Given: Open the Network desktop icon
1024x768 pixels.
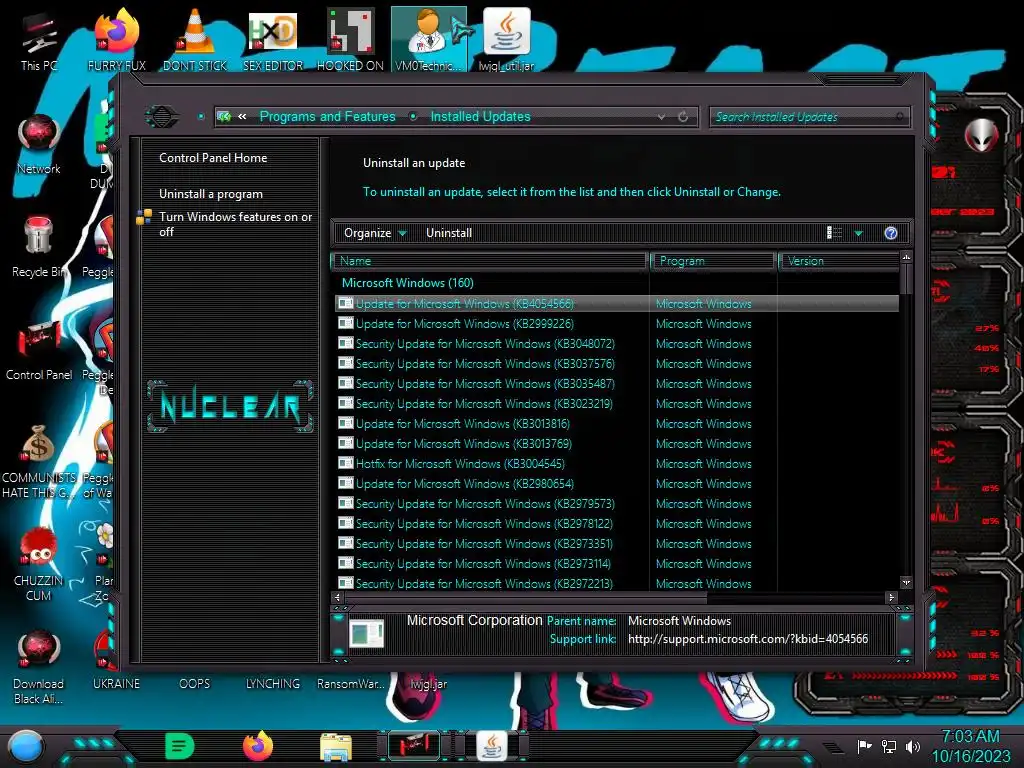Looking at the screenshot, I should point(39,144).
